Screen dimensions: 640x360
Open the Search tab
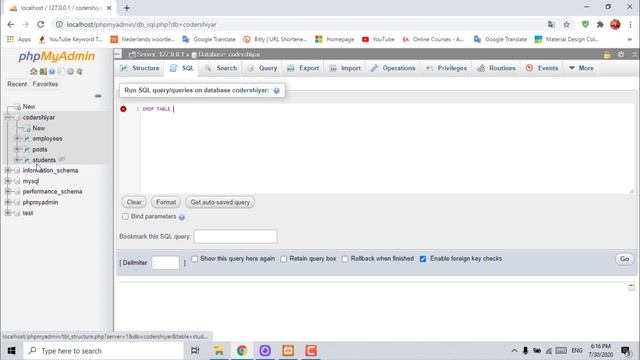tap(221, 68)
